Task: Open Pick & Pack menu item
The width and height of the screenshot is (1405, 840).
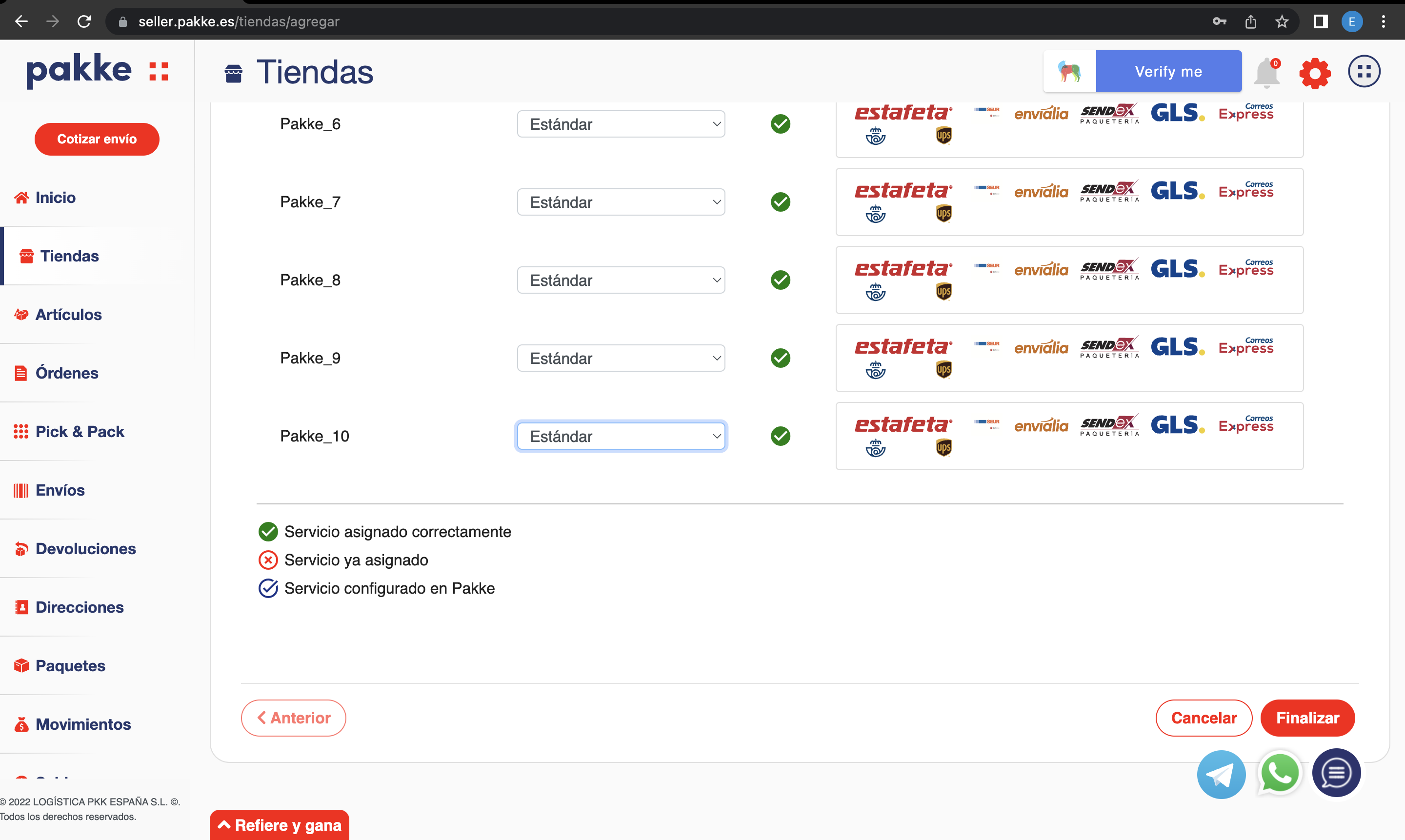Action: click(79, 431)
